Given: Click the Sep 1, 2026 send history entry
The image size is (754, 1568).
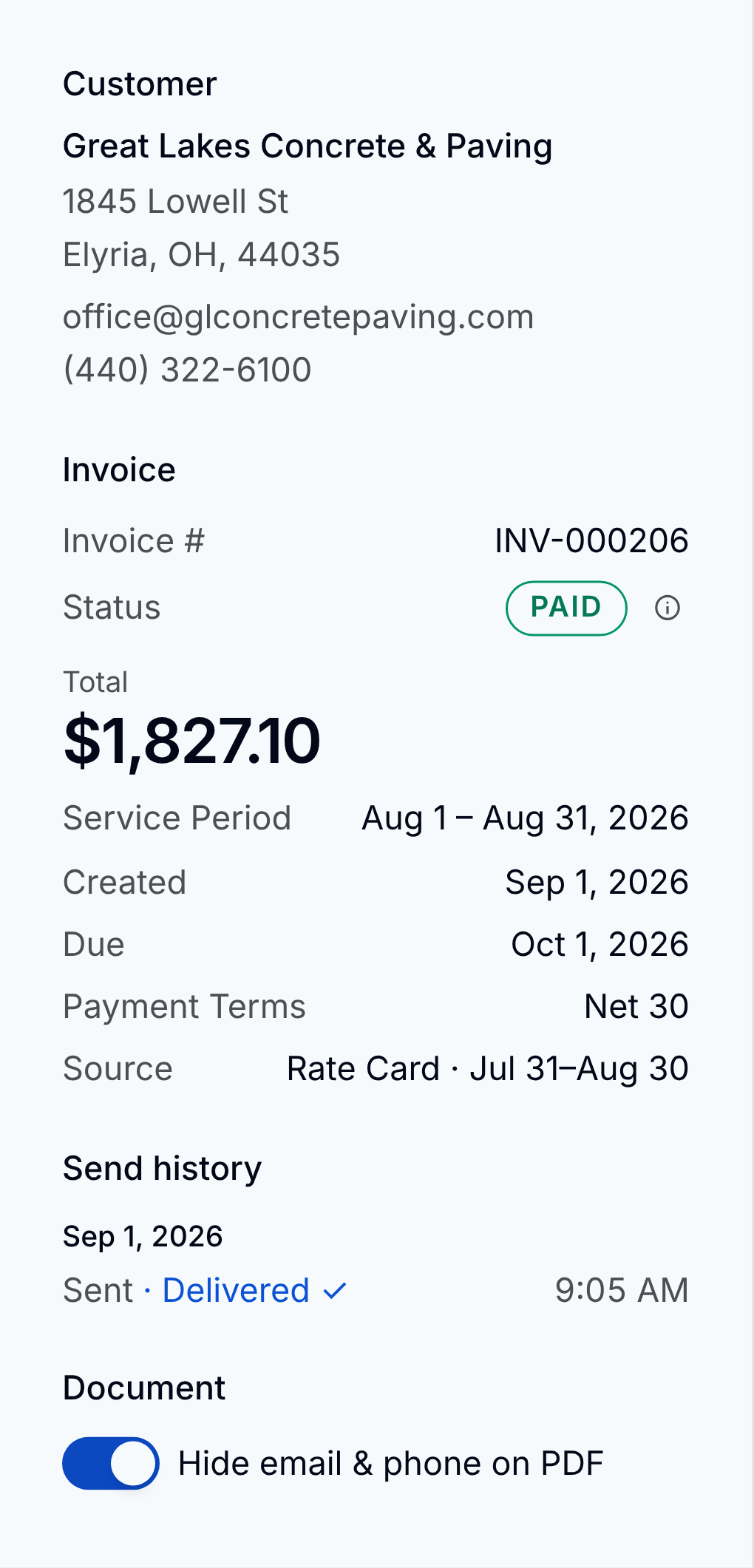Looking at the screenshot, I should 143,1236.
